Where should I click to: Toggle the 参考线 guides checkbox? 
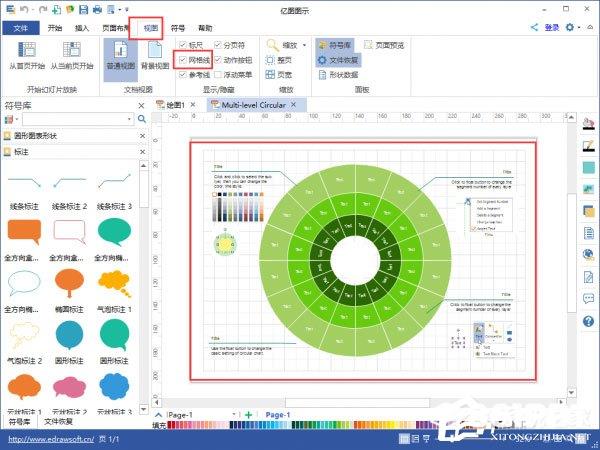tap(183, 75)
